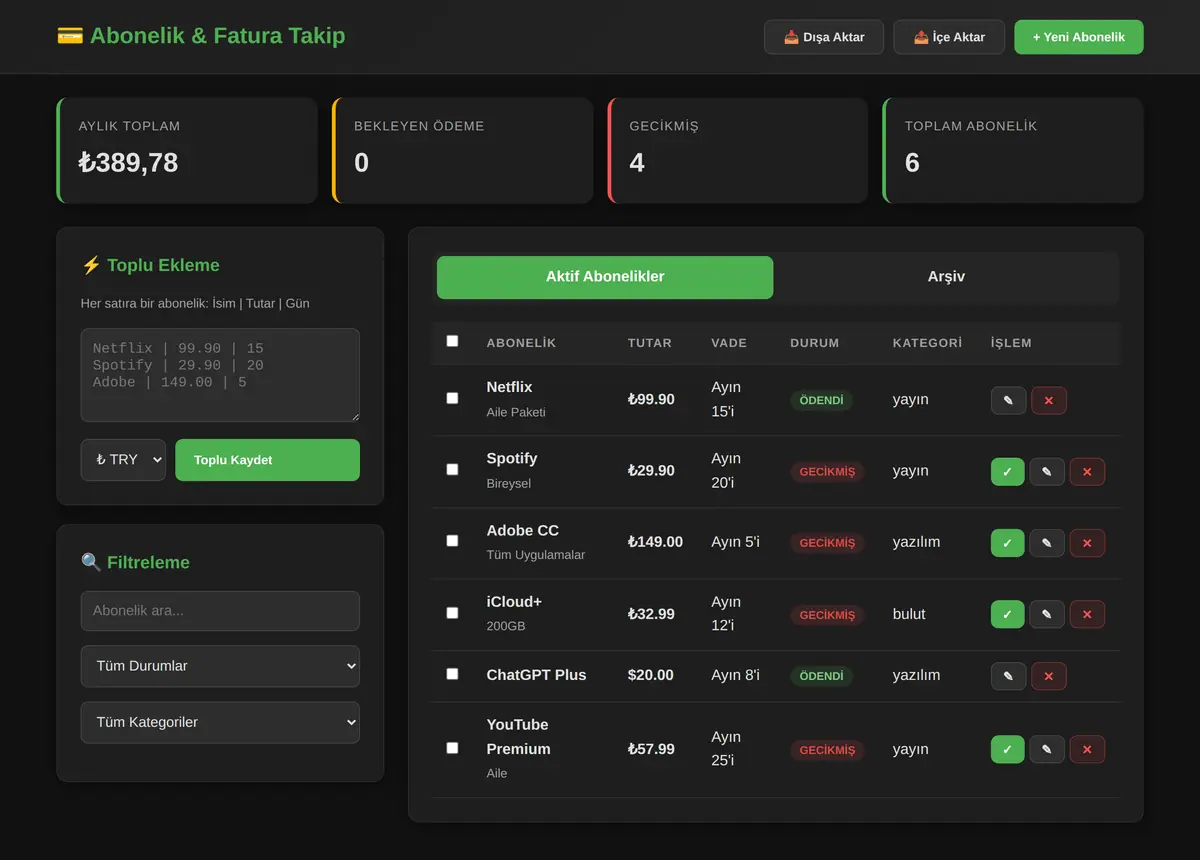This screenshot has width=1200, height=860.
Task: Click the AYLIK TOPLAM value ₺389,78
Action: tap(128, 163)
